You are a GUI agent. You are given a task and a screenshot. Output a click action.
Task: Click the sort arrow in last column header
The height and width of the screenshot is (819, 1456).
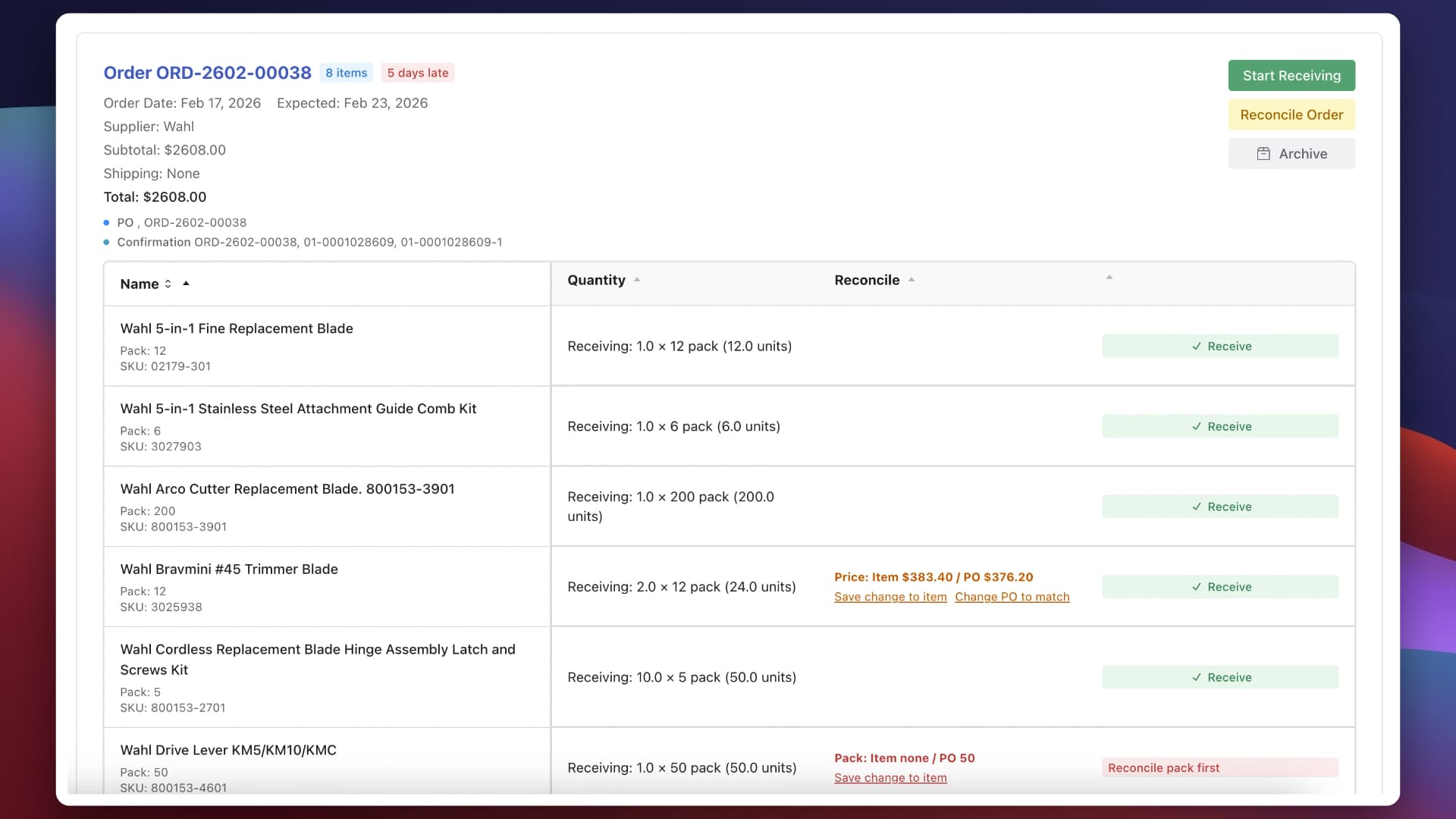(1109, 278)
